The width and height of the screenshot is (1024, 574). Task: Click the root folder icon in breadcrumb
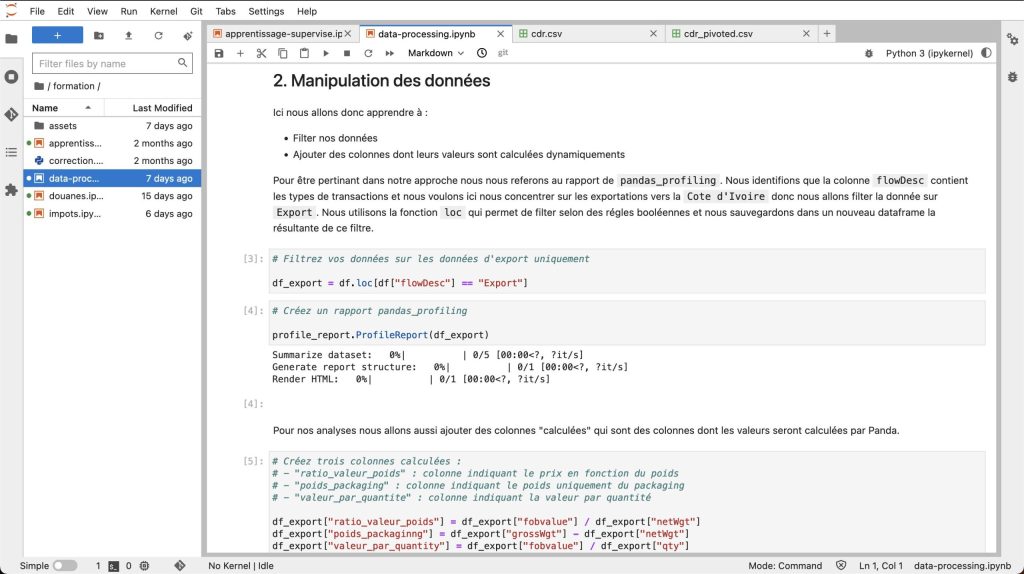39,86
